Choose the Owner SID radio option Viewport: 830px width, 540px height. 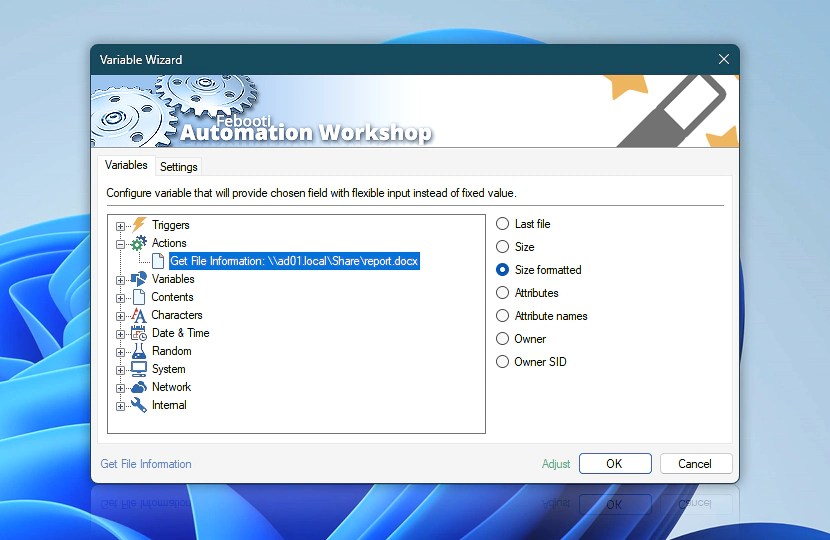502,362
